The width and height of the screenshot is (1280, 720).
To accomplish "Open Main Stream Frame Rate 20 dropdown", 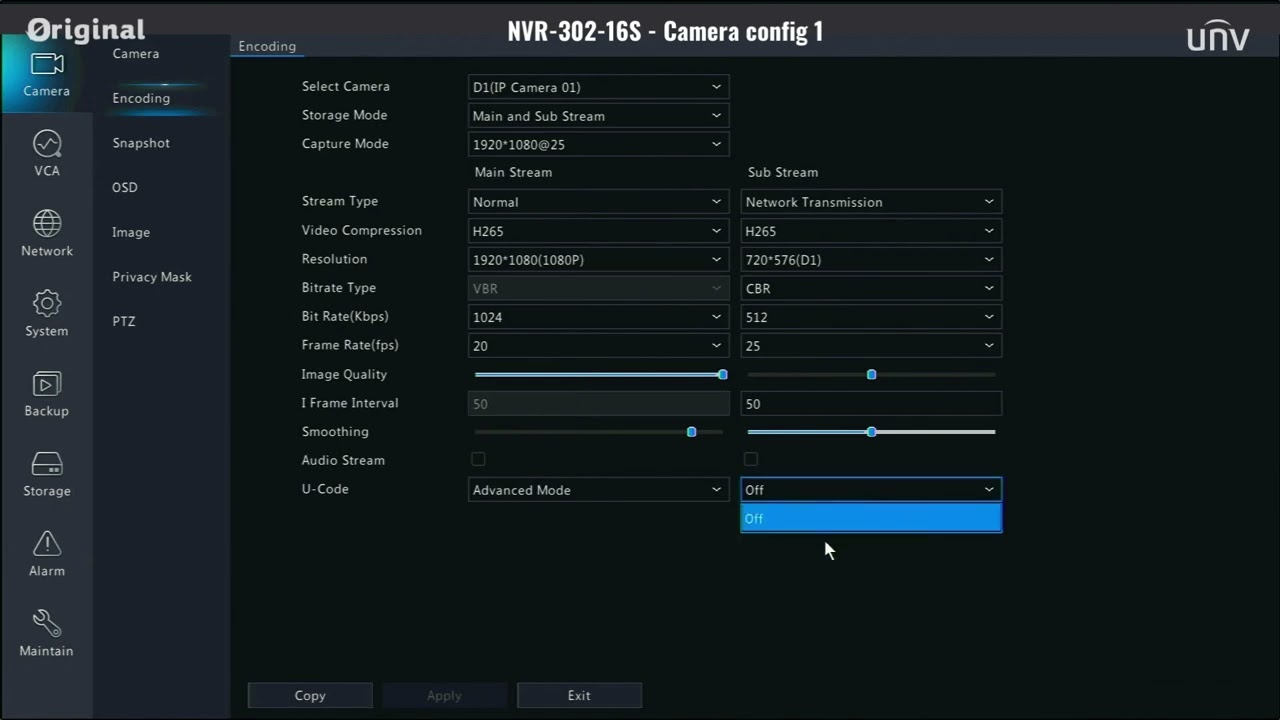I will [598, 346].
